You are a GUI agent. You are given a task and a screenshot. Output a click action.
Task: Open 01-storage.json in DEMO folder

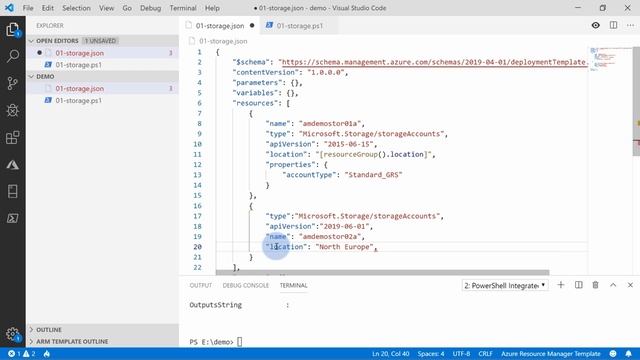coord(102,89)
